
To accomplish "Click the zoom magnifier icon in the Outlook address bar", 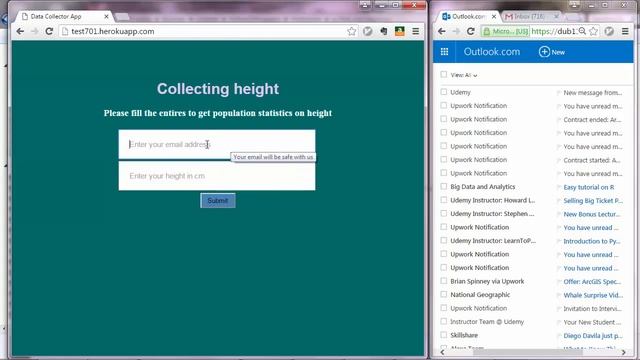I will [582, 31].
